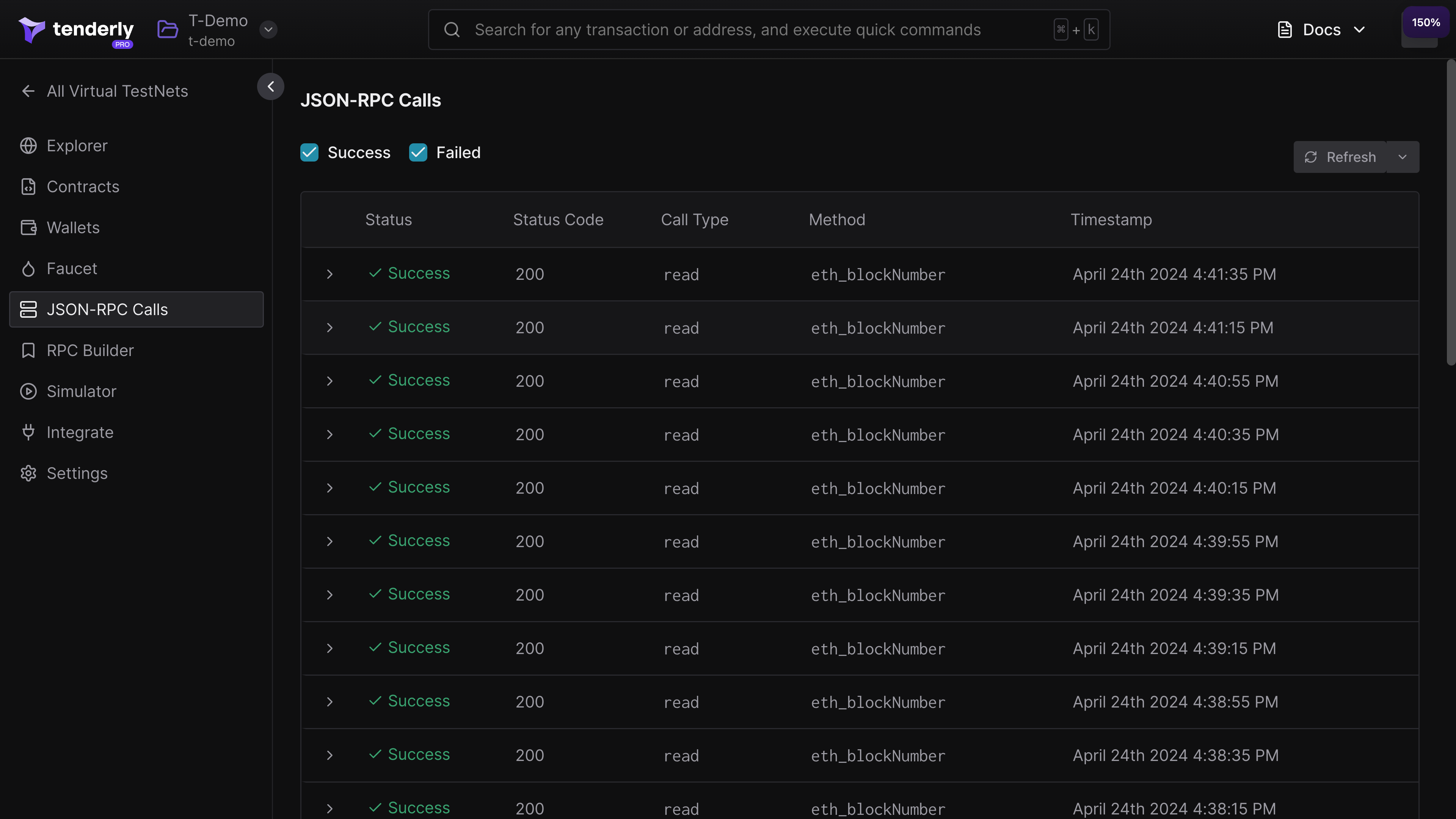Click the Success check icon in the 4:40:55 PM row
Screen dimensions: 1456x819
tap(375, 380)
